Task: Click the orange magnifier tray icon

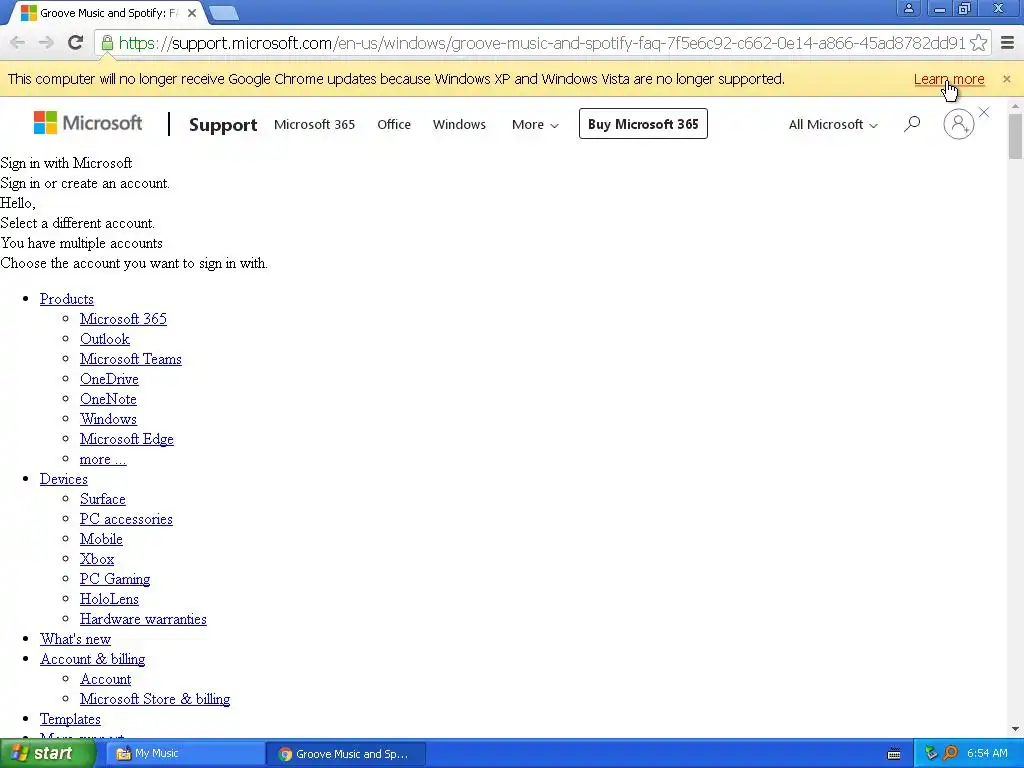Action: [951, 754]
